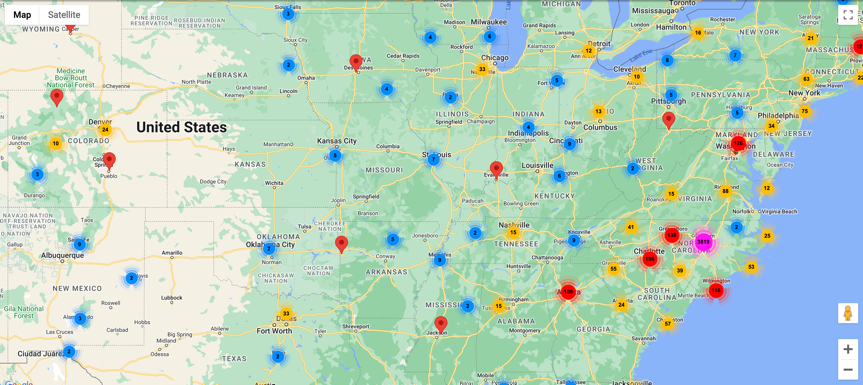This screenshot has height=385, width=863.
Task: Switch to the Map view tab
Action: point(23,15)
